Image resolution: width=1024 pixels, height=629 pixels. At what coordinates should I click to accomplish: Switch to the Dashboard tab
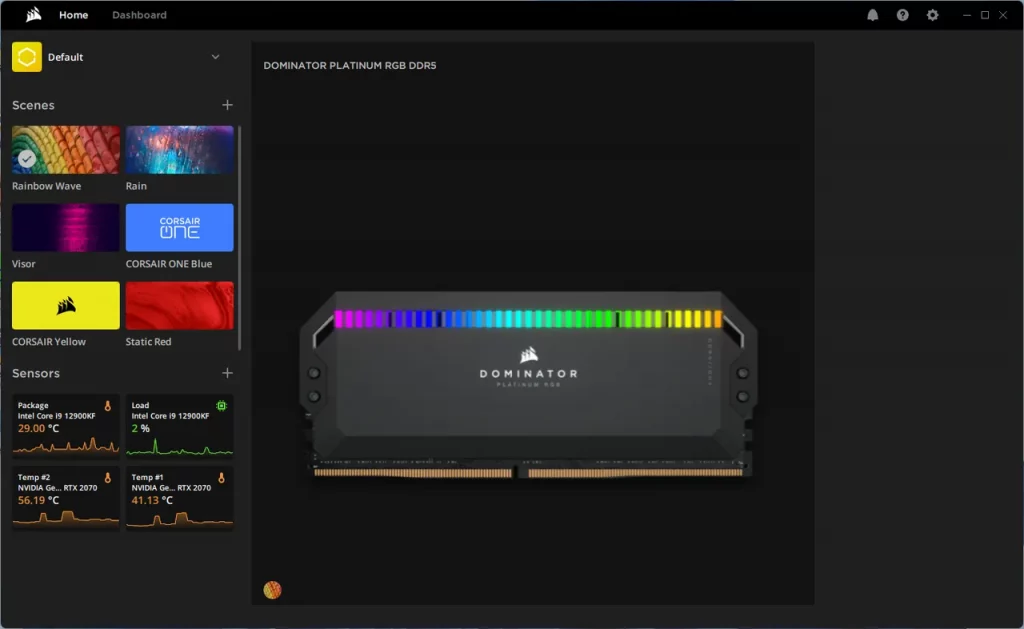tap(139, 15)
